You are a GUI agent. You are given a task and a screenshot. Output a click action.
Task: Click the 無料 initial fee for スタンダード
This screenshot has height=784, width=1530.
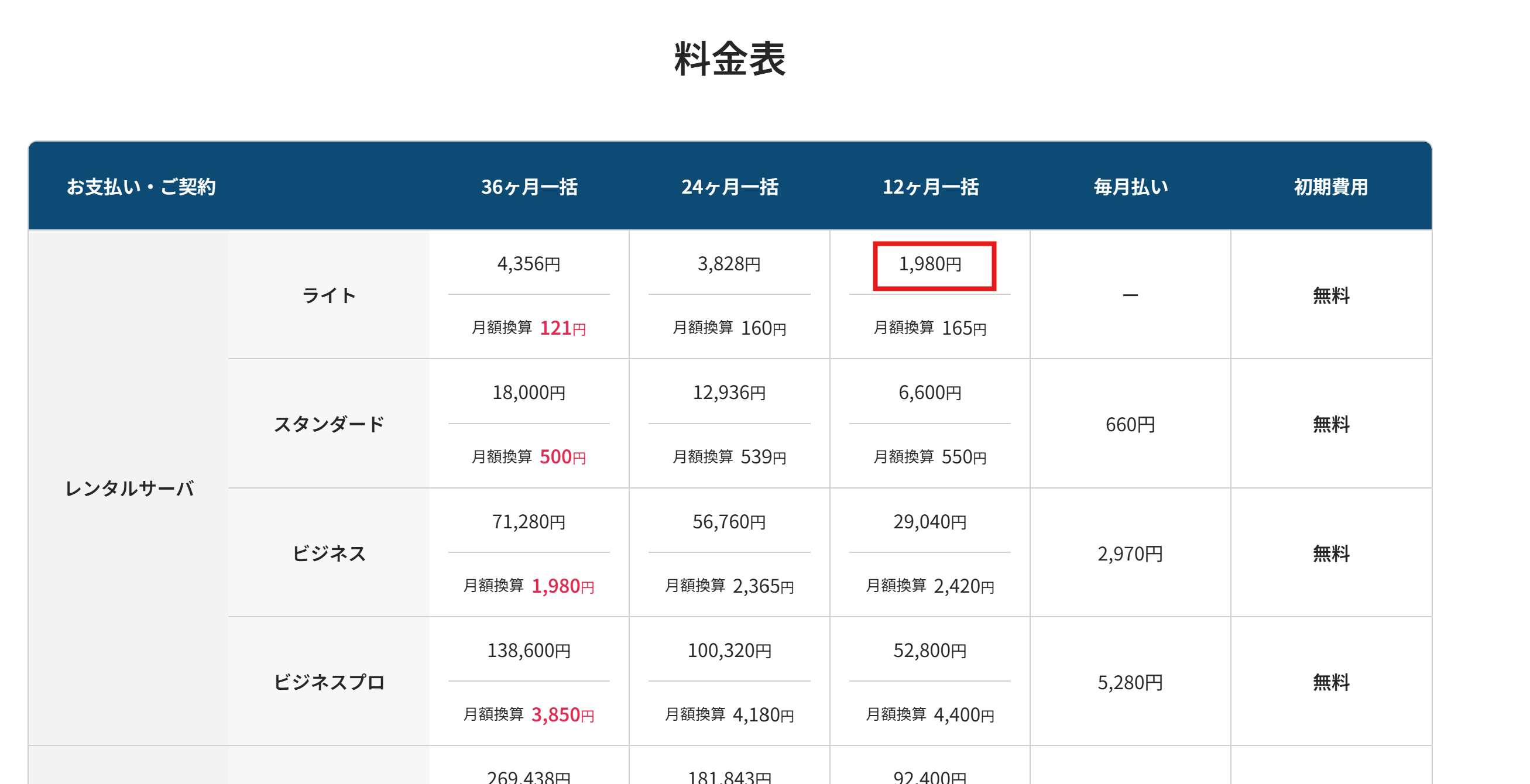tap(1331, 424)
